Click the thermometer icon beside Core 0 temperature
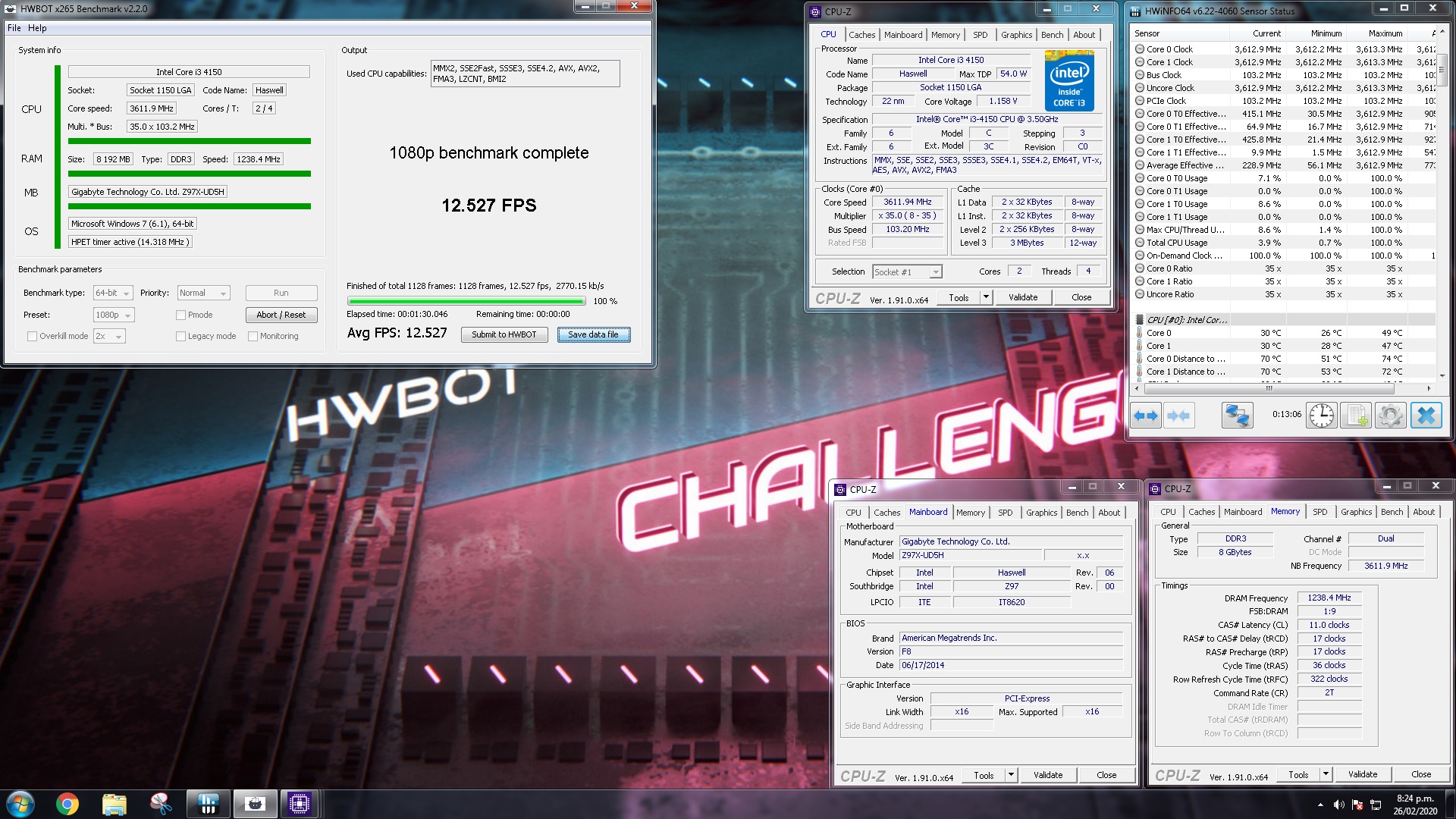This screenshot has height=819, width=1456. [x=1139, y=333]
